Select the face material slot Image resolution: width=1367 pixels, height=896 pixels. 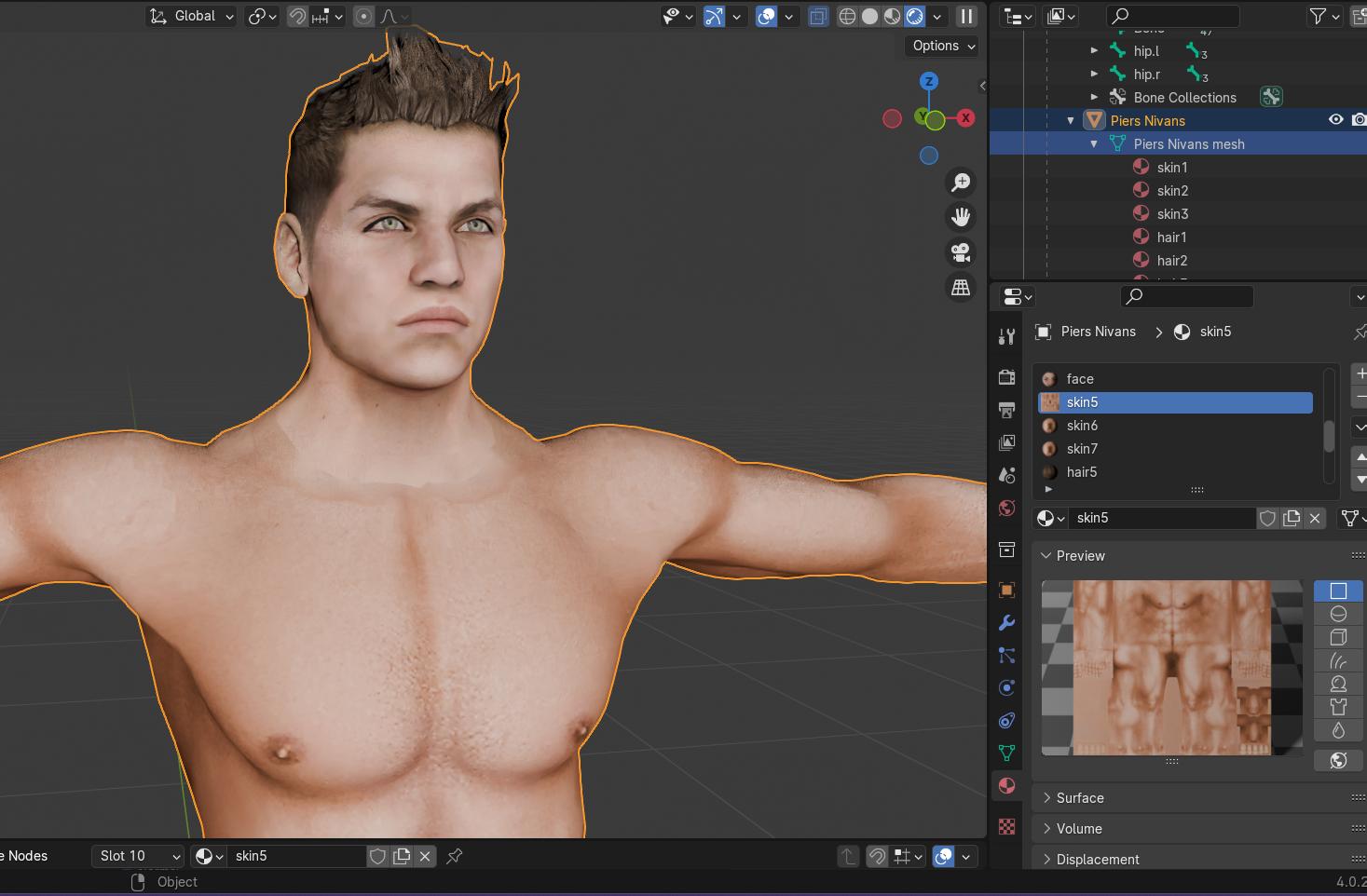point(1176,379)
